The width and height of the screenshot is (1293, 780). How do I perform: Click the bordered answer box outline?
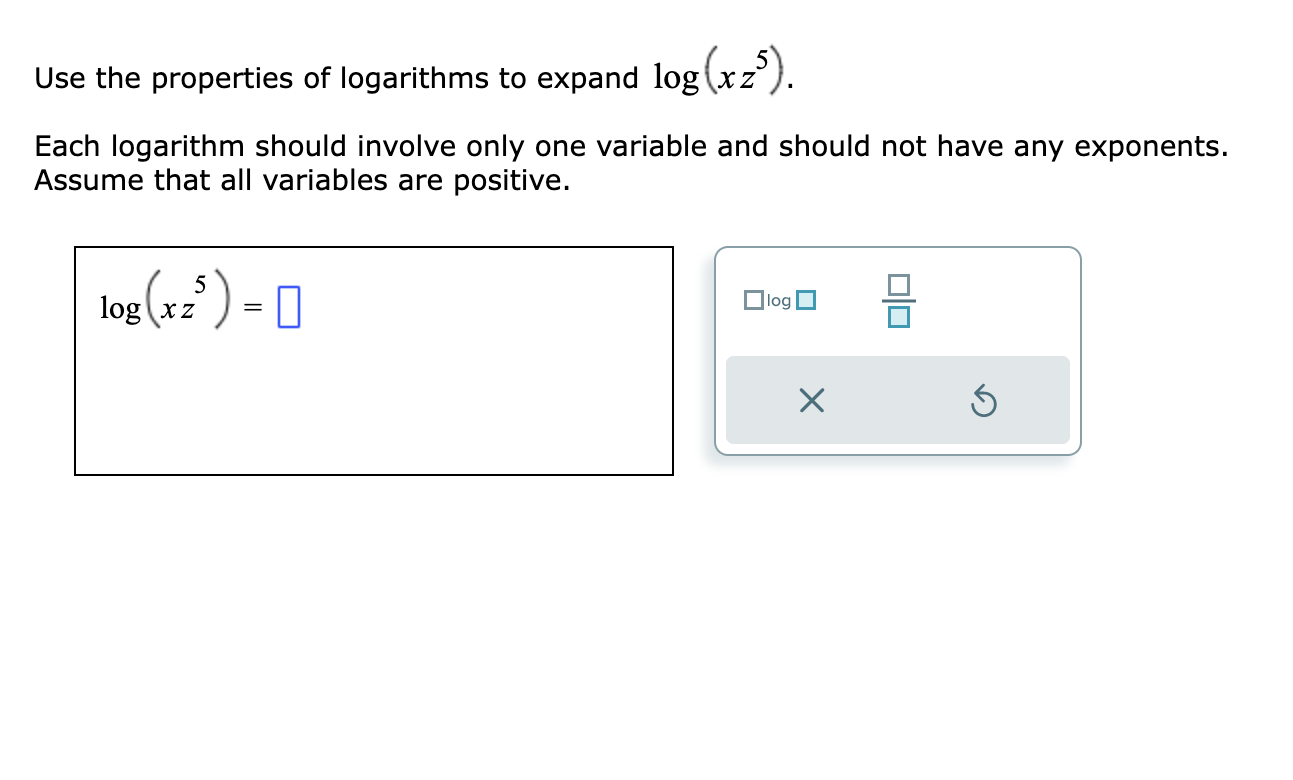point(374,247)
